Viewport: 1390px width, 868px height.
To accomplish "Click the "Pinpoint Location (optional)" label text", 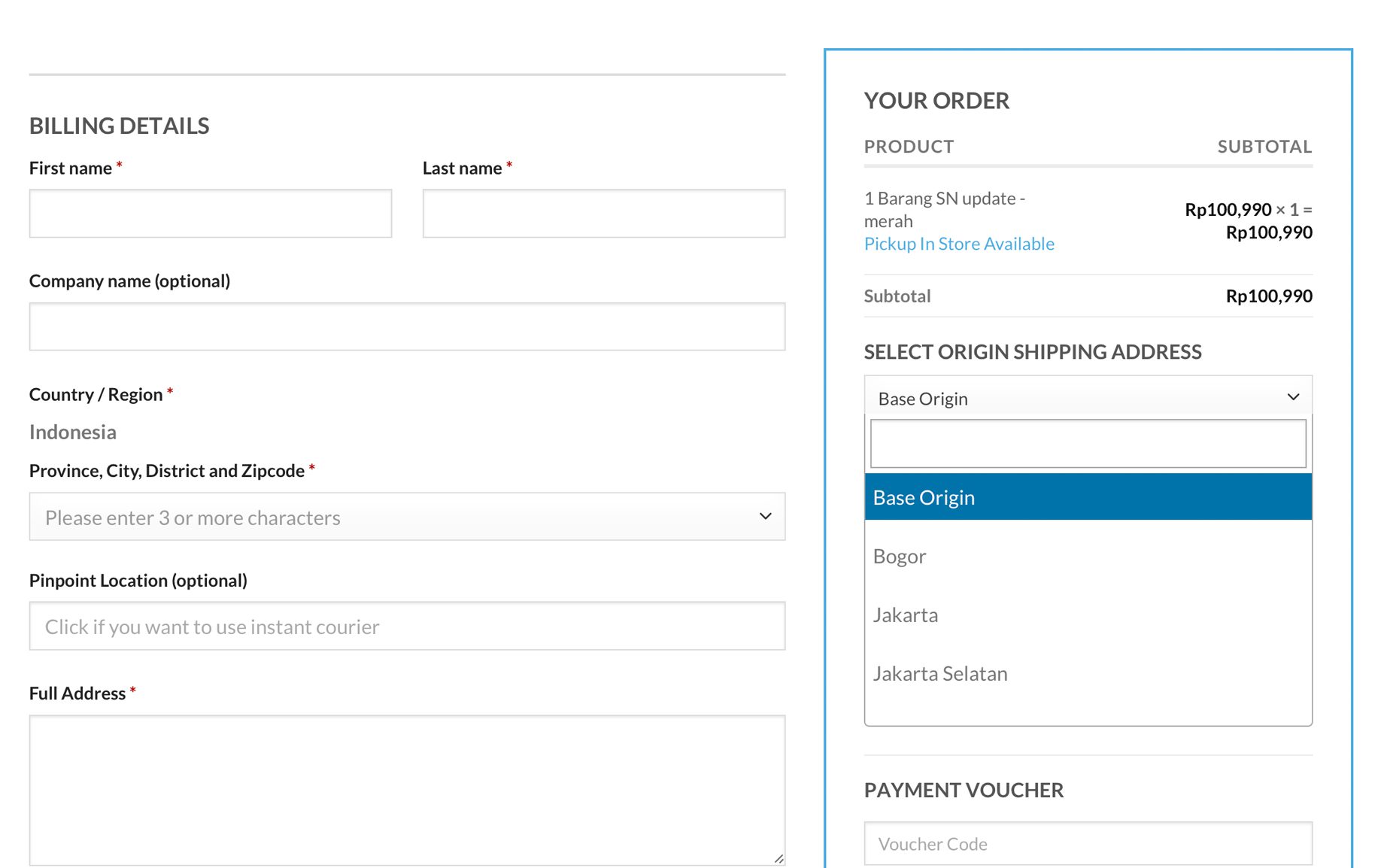I will click(138, 581).
